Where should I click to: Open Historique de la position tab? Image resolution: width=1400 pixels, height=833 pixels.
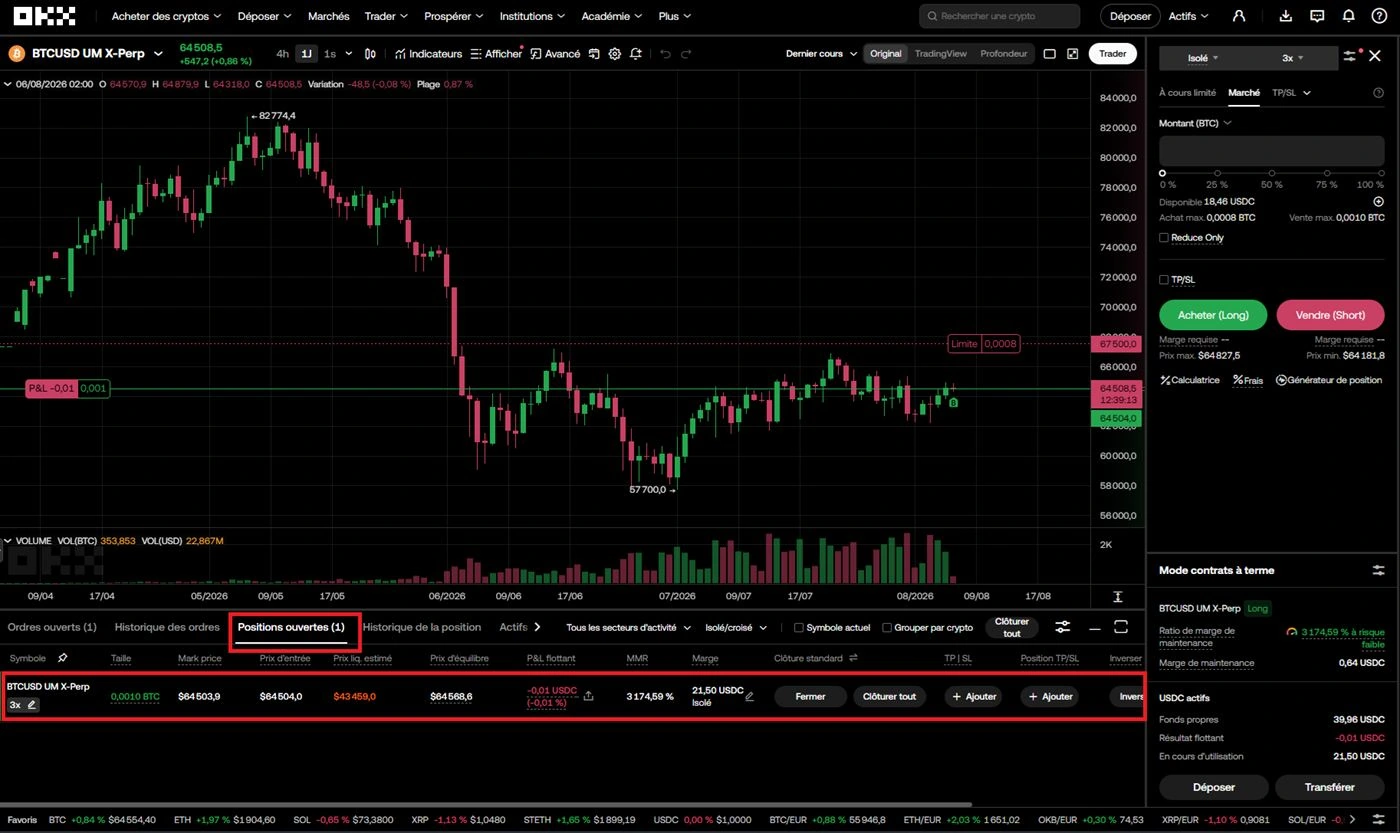click(422, 627)
